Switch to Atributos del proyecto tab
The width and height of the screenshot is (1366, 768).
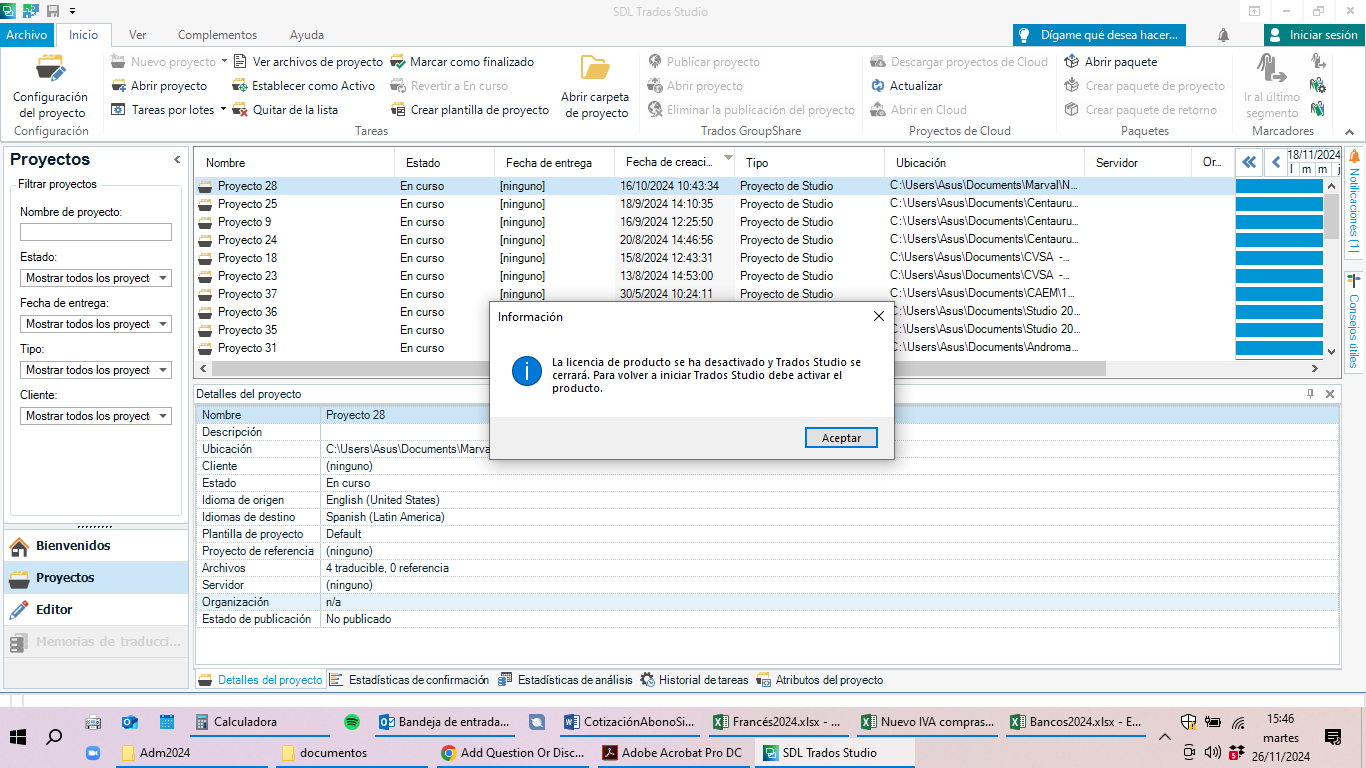[x=820, y=680]
